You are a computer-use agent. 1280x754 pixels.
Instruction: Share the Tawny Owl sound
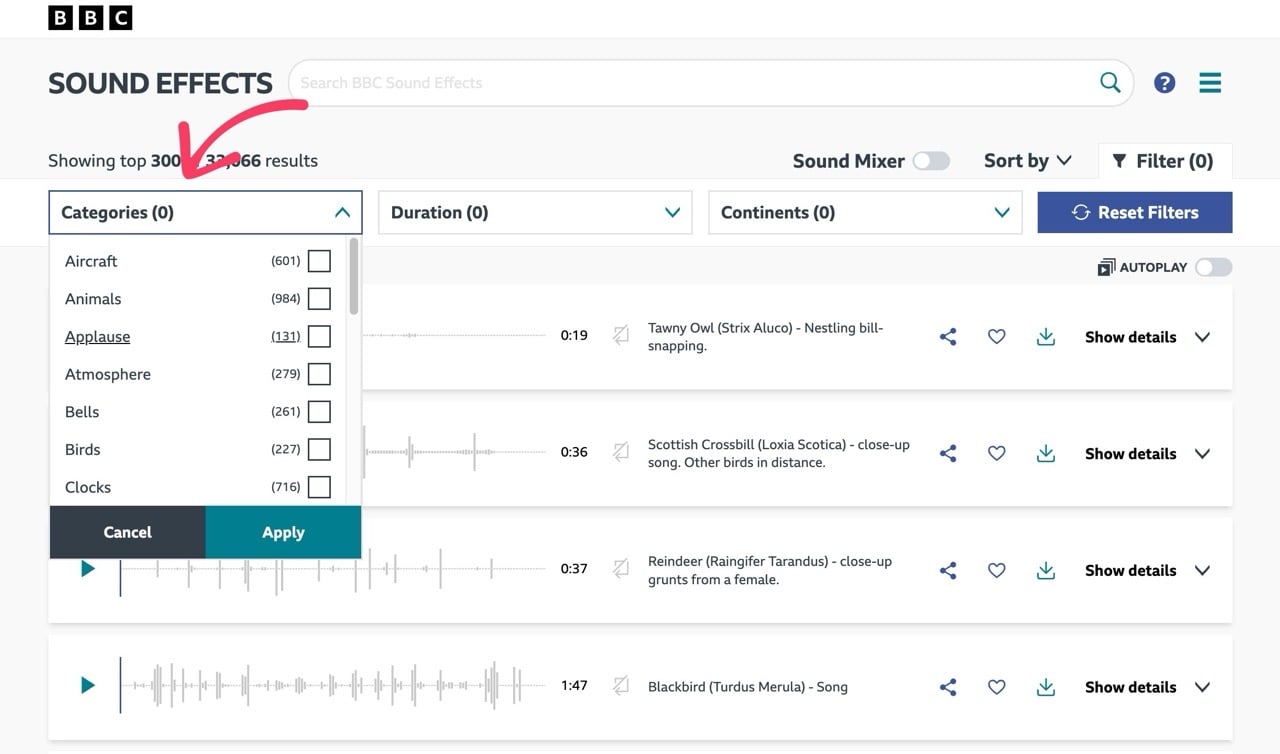point(948,337)
